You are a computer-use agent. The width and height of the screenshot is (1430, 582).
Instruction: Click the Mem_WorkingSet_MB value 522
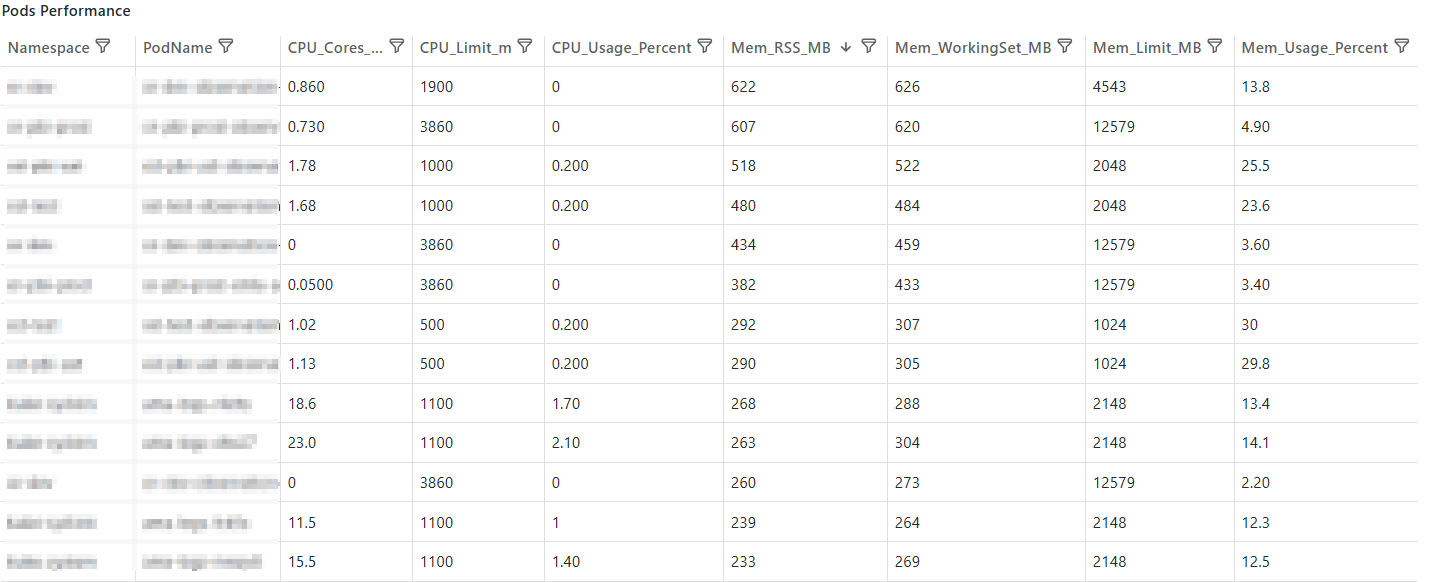907,166
